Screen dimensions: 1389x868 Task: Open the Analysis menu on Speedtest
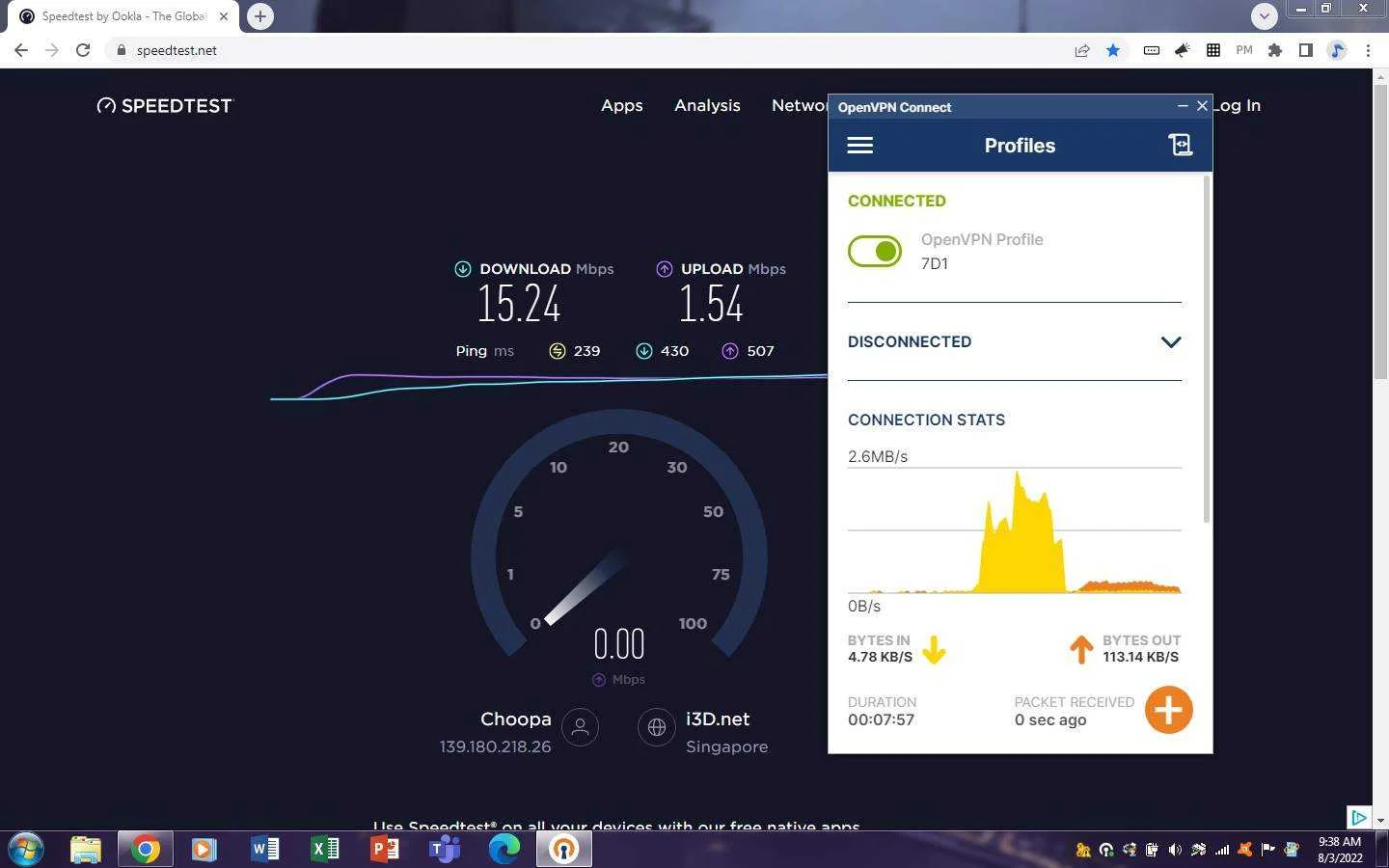point(707,105)
